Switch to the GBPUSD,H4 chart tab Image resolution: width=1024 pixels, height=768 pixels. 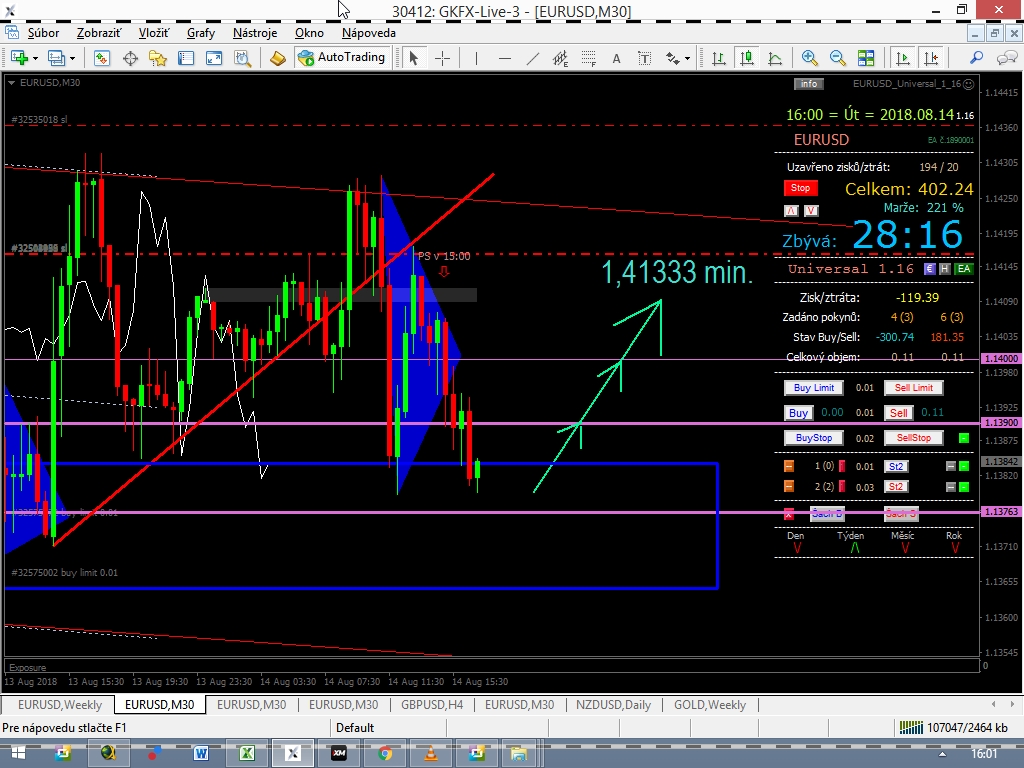pos(432,705)
